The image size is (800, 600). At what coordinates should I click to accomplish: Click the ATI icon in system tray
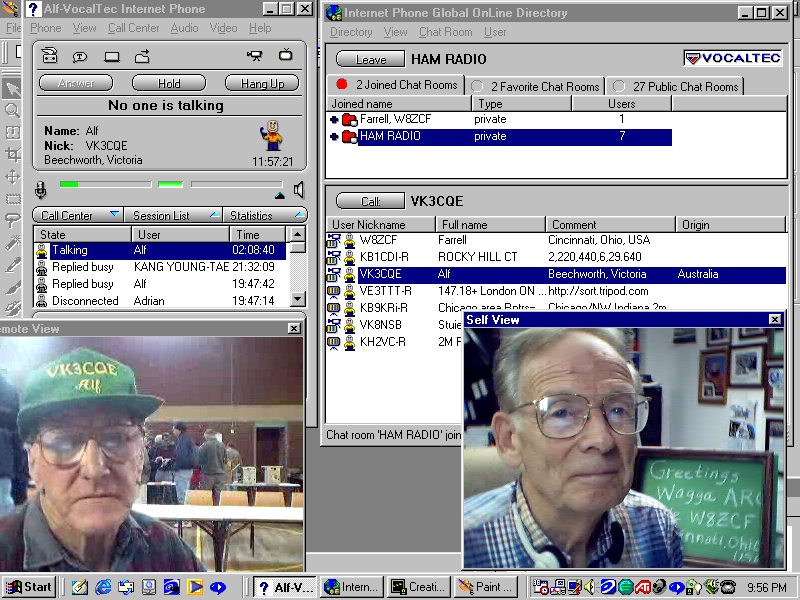[642, 588]
